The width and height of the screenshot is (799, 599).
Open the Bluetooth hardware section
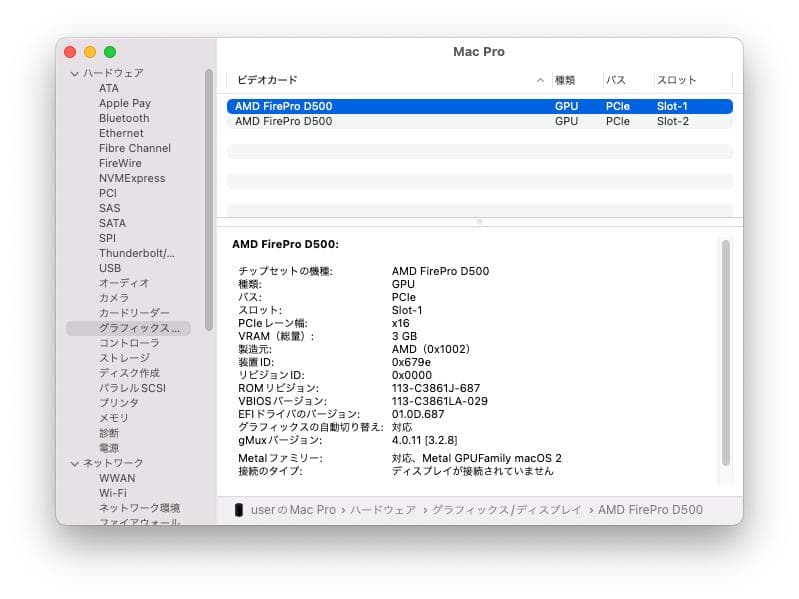(124, 118)
